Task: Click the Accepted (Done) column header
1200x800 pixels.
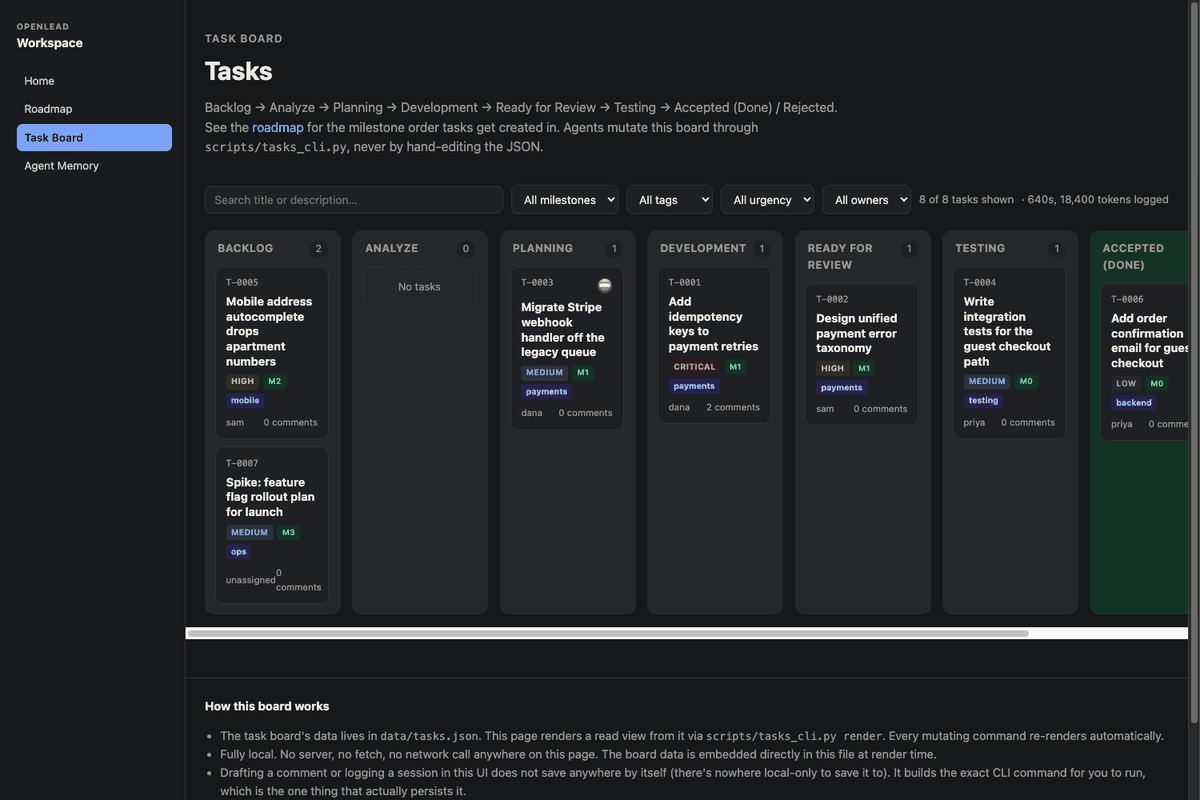Action: click(1133, 256)
